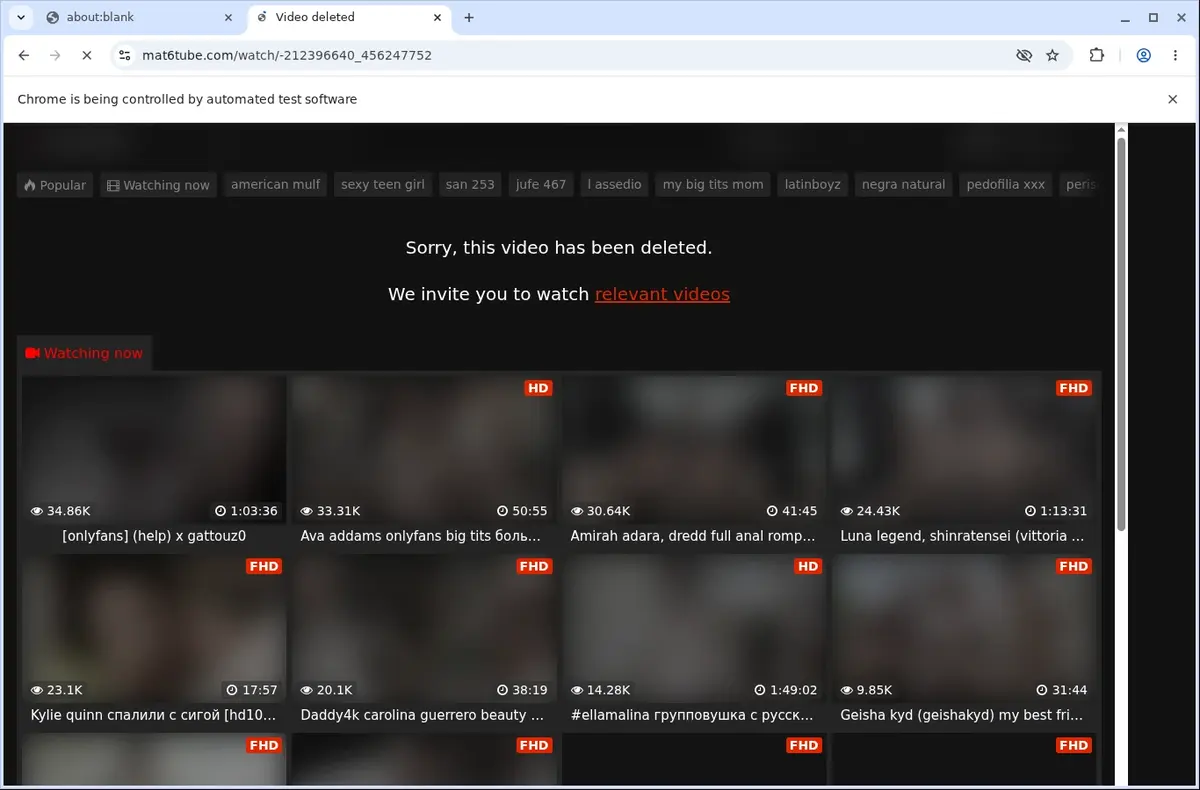Close the Video deleted tab

(x=437, y=17)
